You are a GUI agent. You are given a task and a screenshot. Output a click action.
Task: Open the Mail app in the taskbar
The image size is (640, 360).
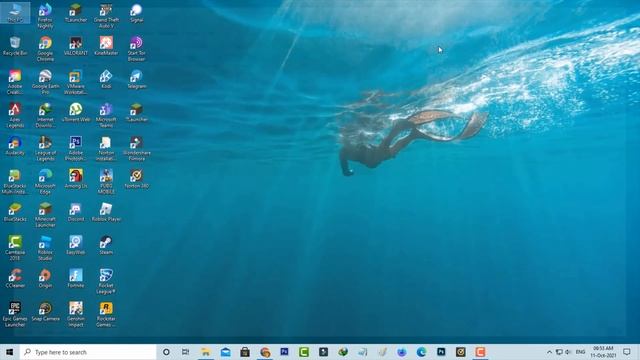225,352
